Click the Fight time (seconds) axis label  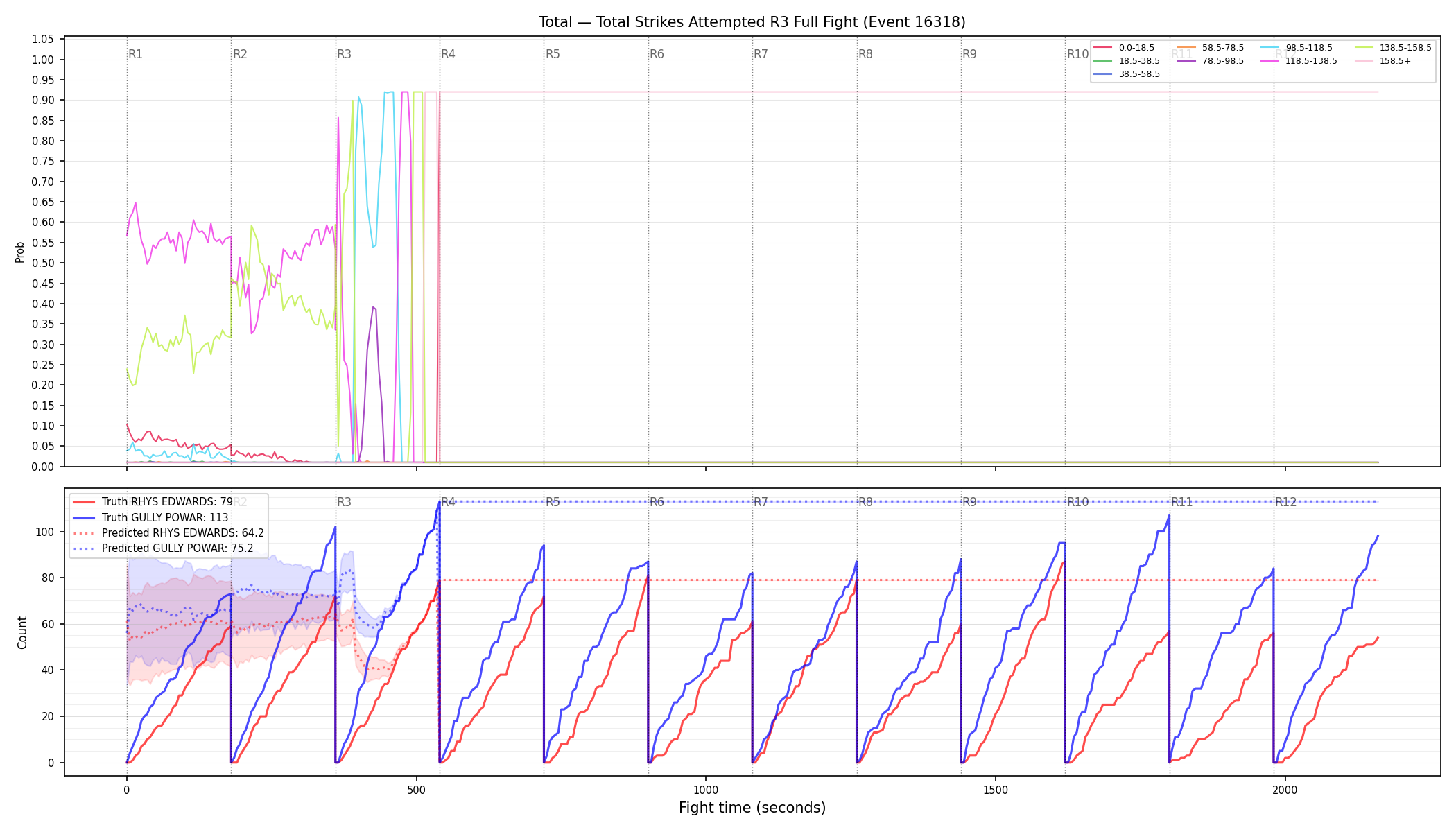[x=752, y=808]
